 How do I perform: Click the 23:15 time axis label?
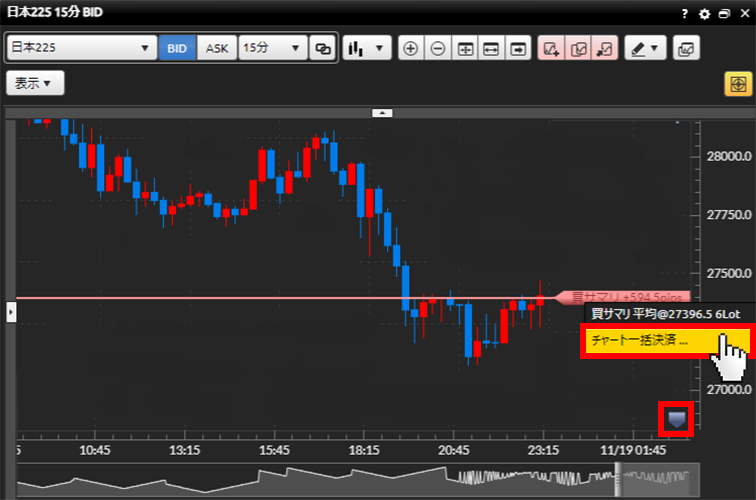tap(543, 450)
